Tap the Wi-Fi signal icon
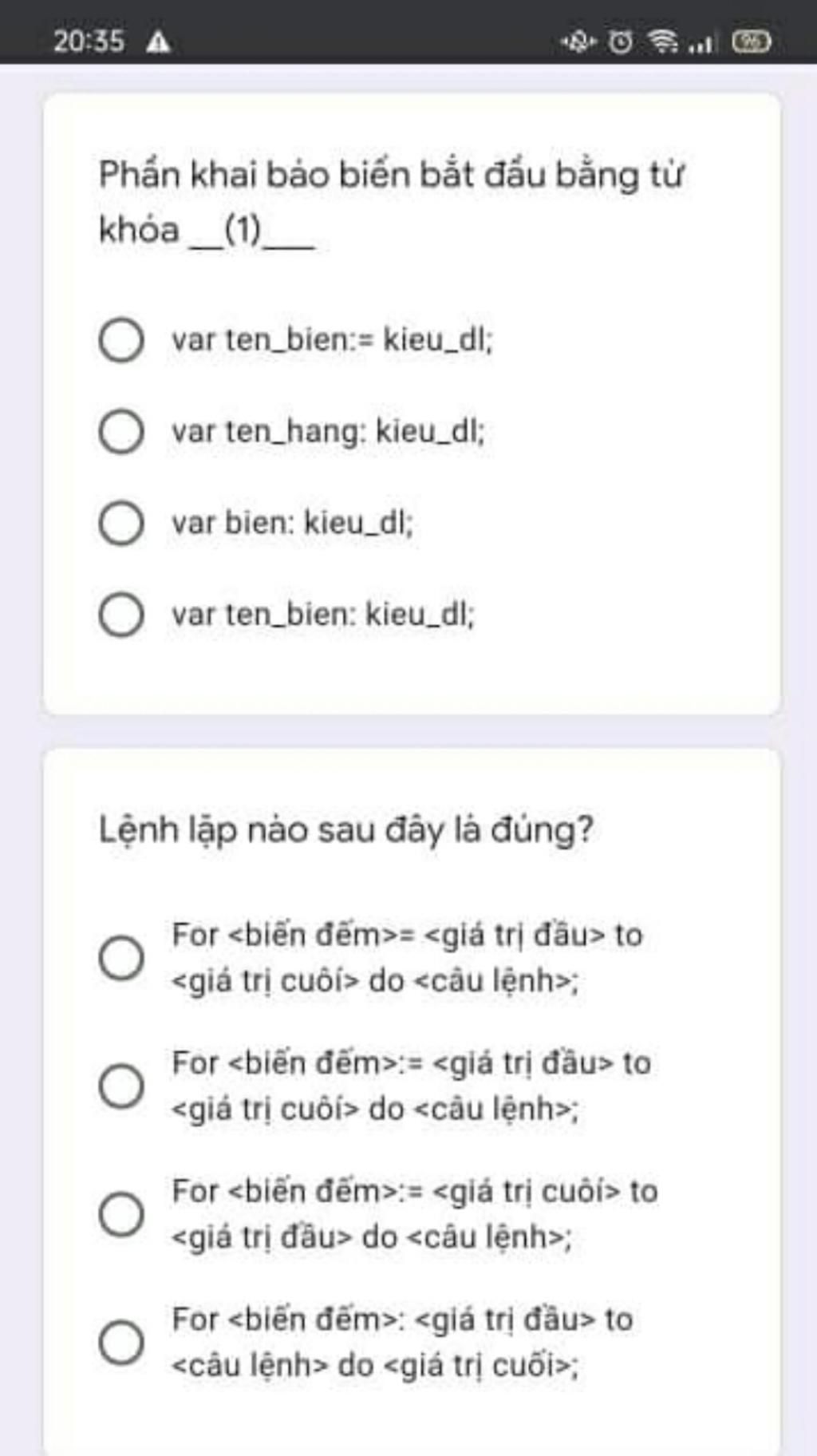Viewport: 817px width, 1456px height. point(663,41)
